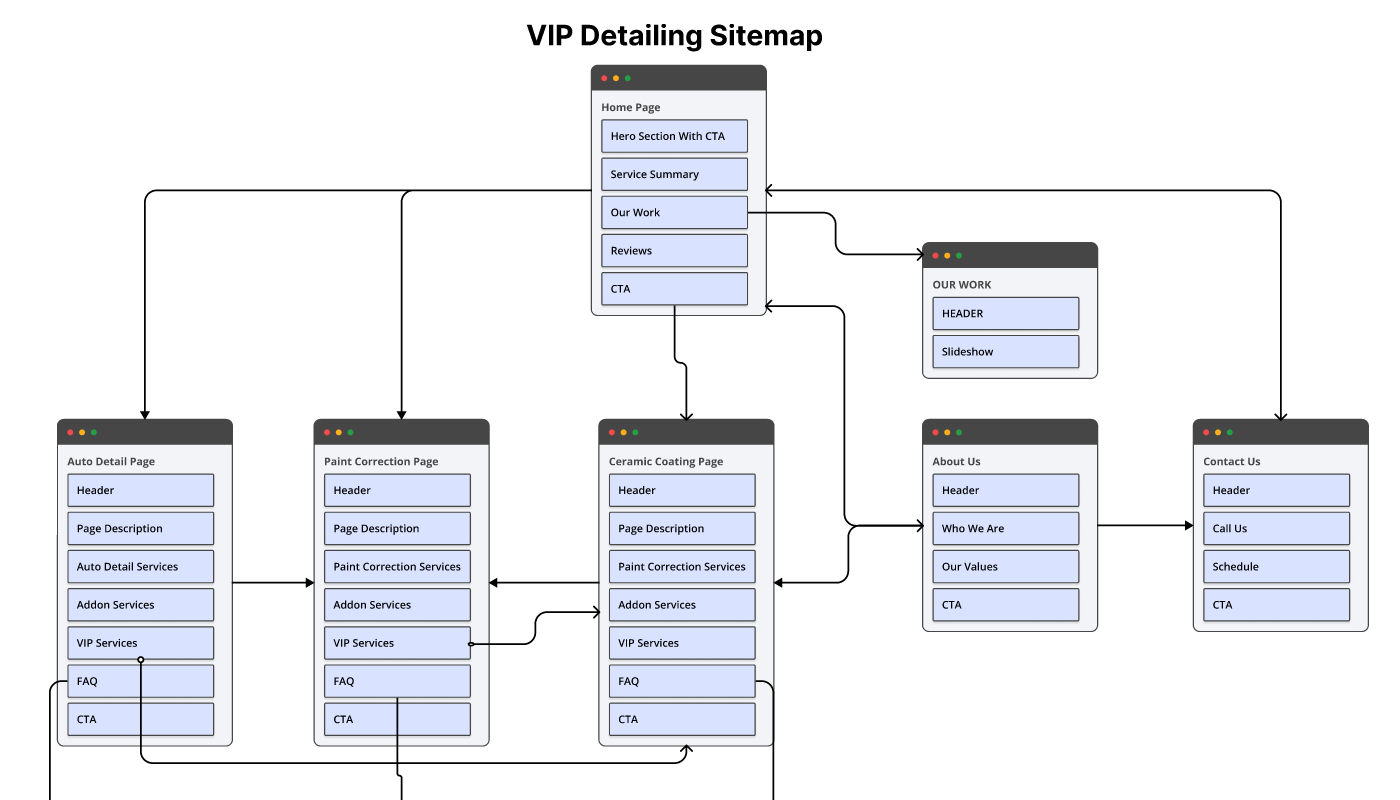Click the VIP Detailing Sitemap title
Image resolution: width=1400 pixels, height=800 pixels.
[x=675, y=36]
